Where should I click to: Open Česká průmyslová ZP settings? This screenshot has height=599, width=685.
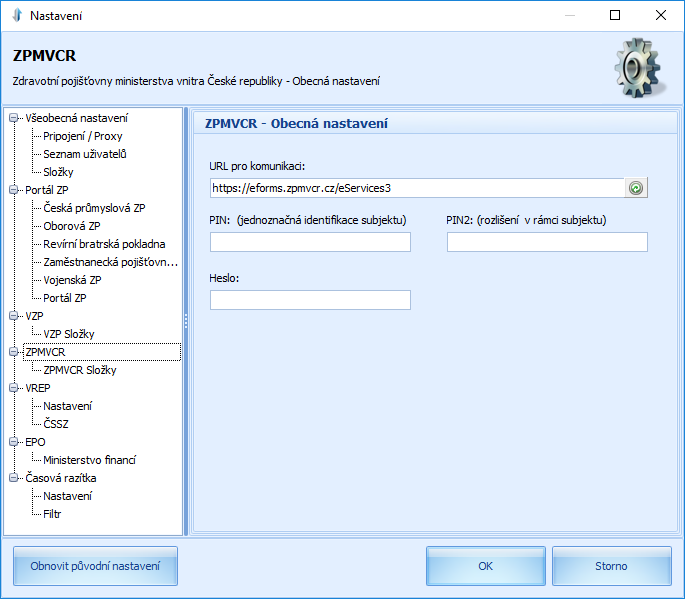tap(94, 208)
